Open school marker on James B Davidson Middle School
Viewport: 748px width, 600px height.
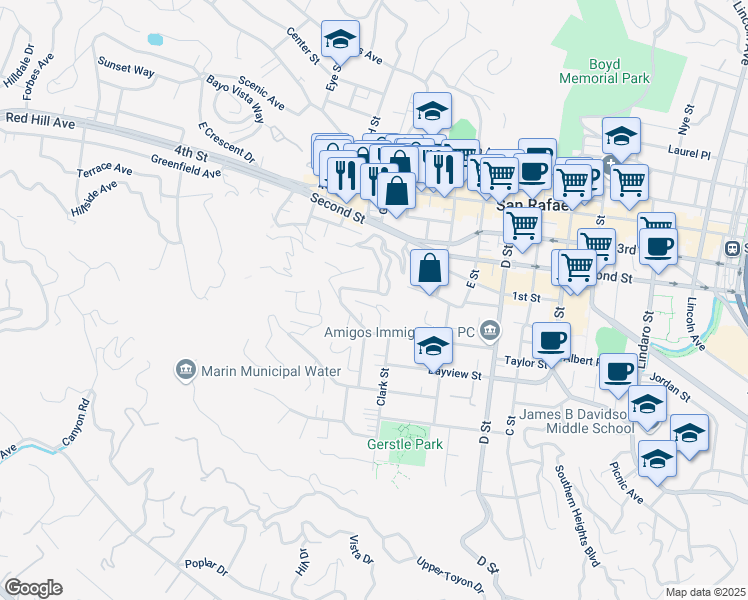[x=647, y=405]
